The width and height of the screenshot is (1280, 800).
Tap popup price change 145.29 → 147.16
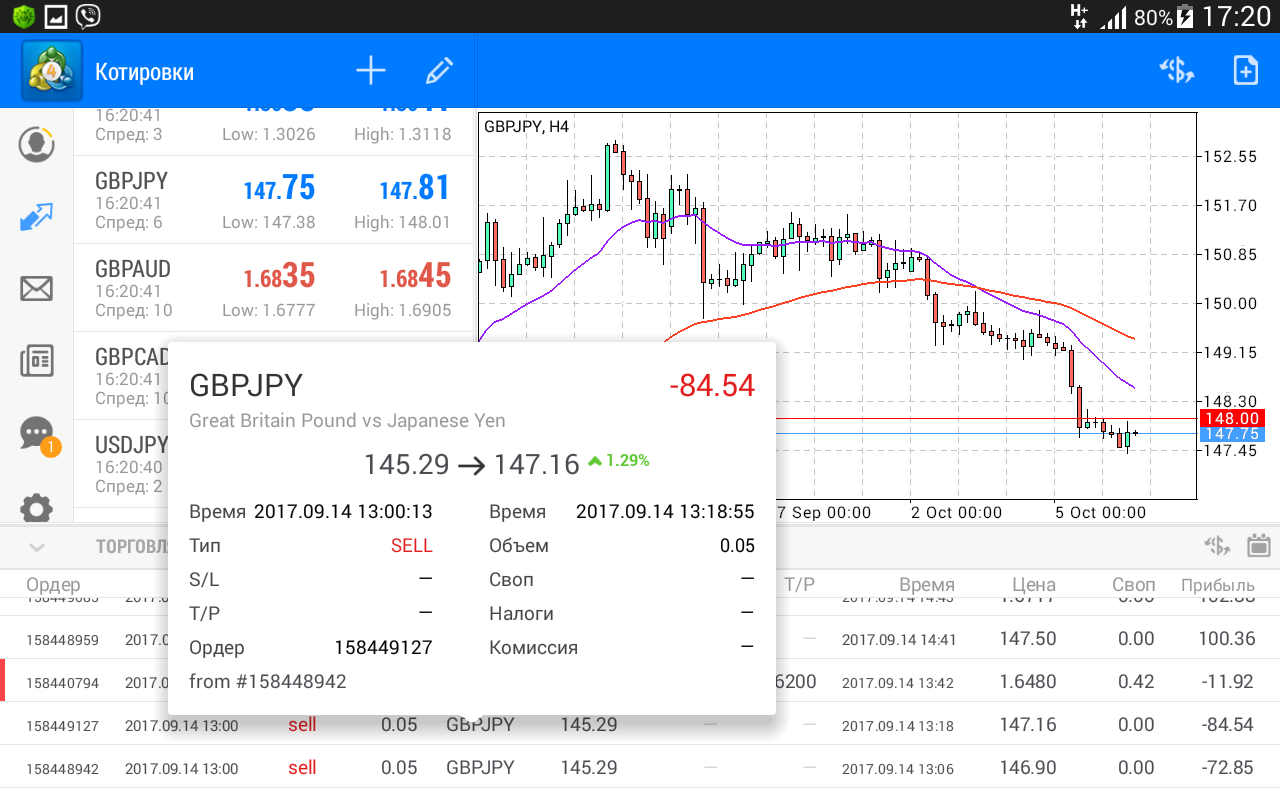pyautogui.click(x=472, y=464)
